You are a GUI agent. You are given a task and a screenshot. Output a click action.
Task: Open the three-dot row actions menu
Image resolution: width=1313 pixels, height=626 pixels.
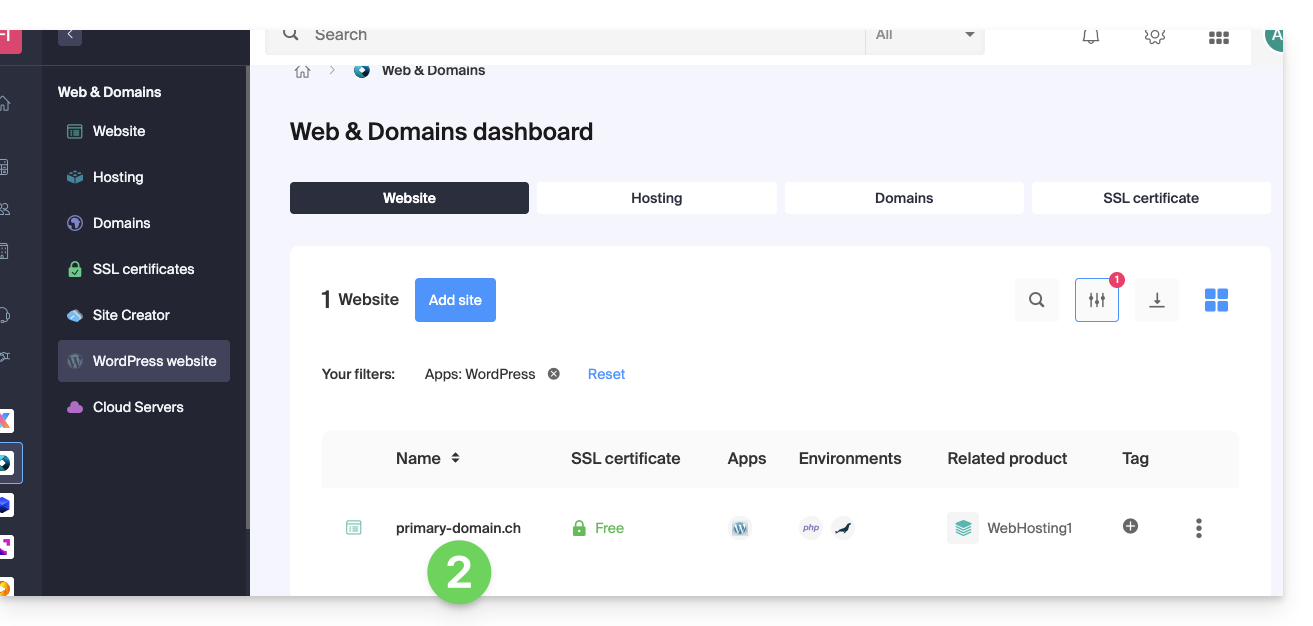1198,528
